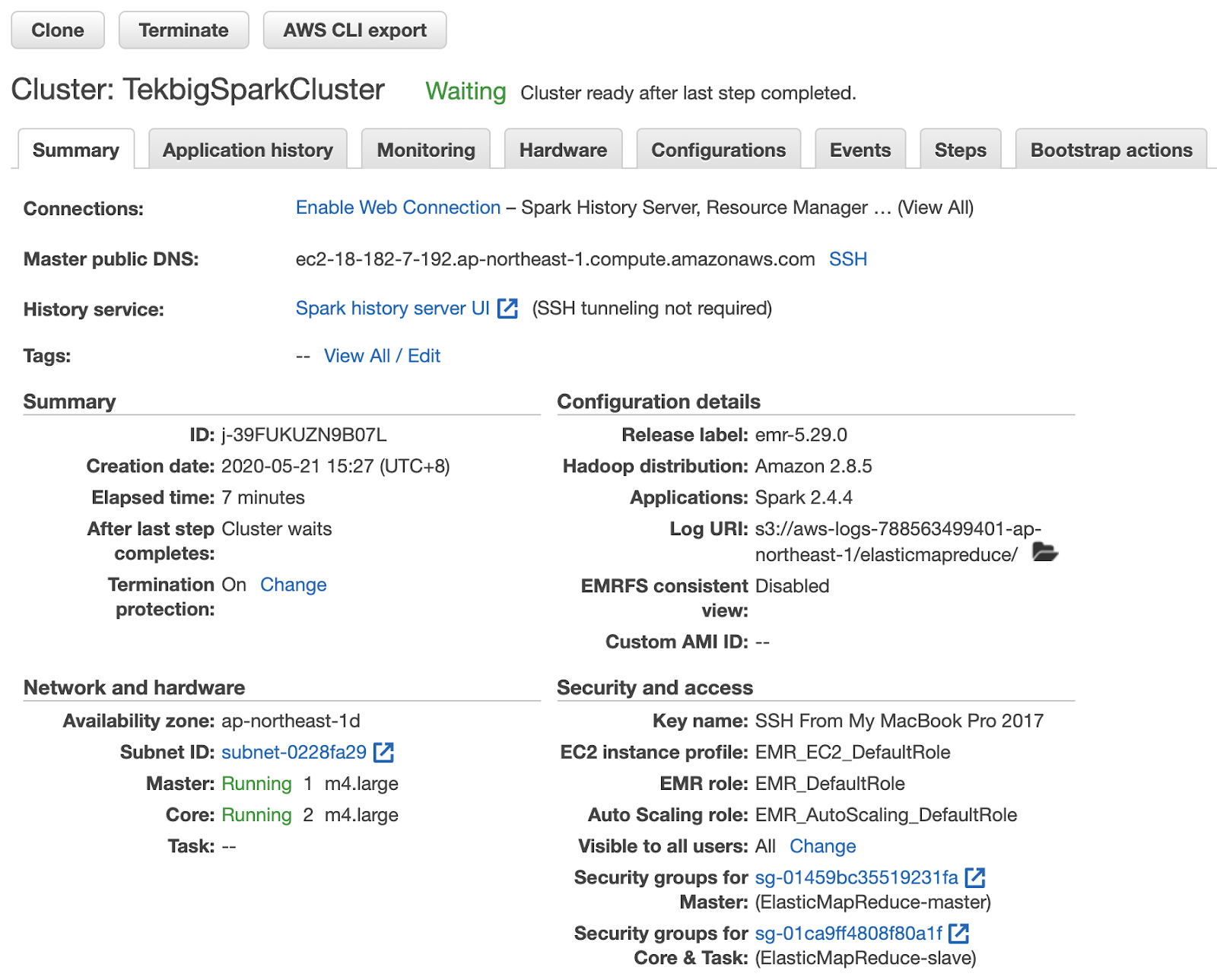
Task: Open Spark history server external link icon
Action: [x=507, y=308]
